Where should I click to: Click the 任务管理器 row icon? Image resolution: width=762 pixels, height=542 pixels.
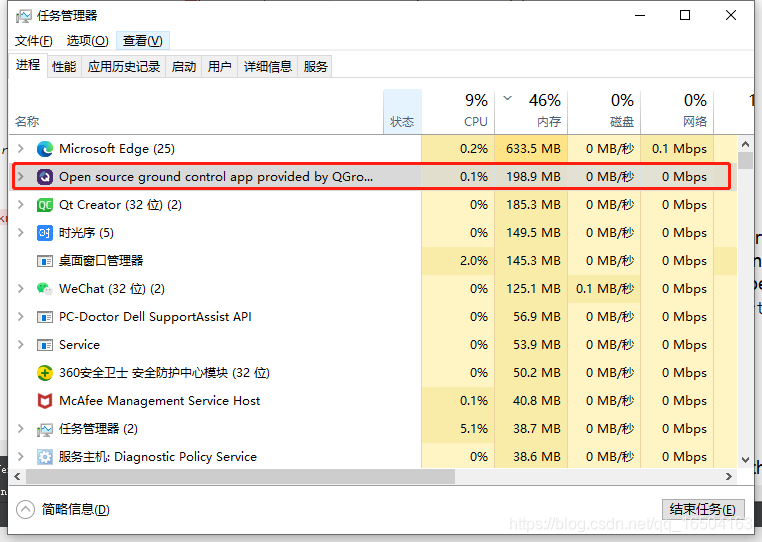pyautogui.click(x=45, y=429)
